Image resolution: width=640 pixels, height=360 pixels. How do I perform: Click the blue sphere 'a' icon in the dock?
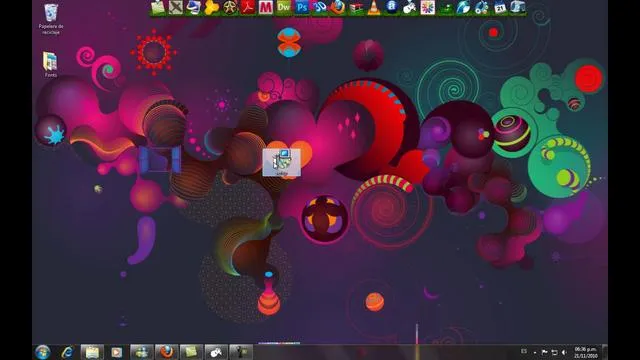(391, 7)
